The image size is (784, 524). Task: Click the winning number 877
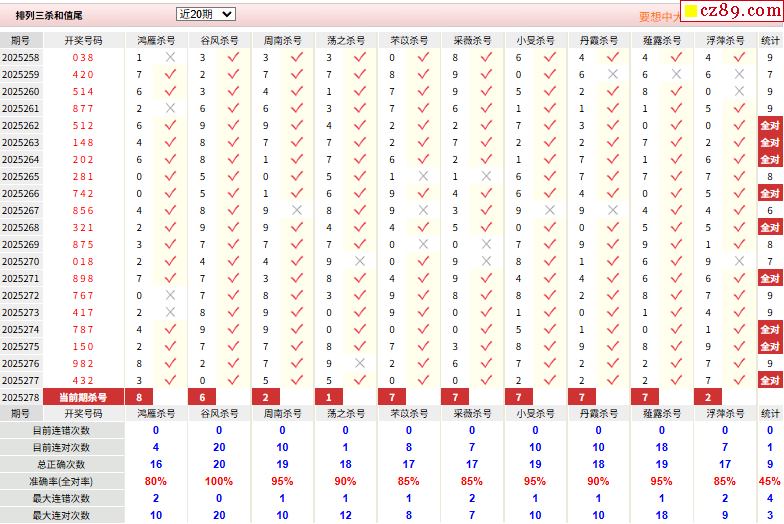click(x=83, y=108)
